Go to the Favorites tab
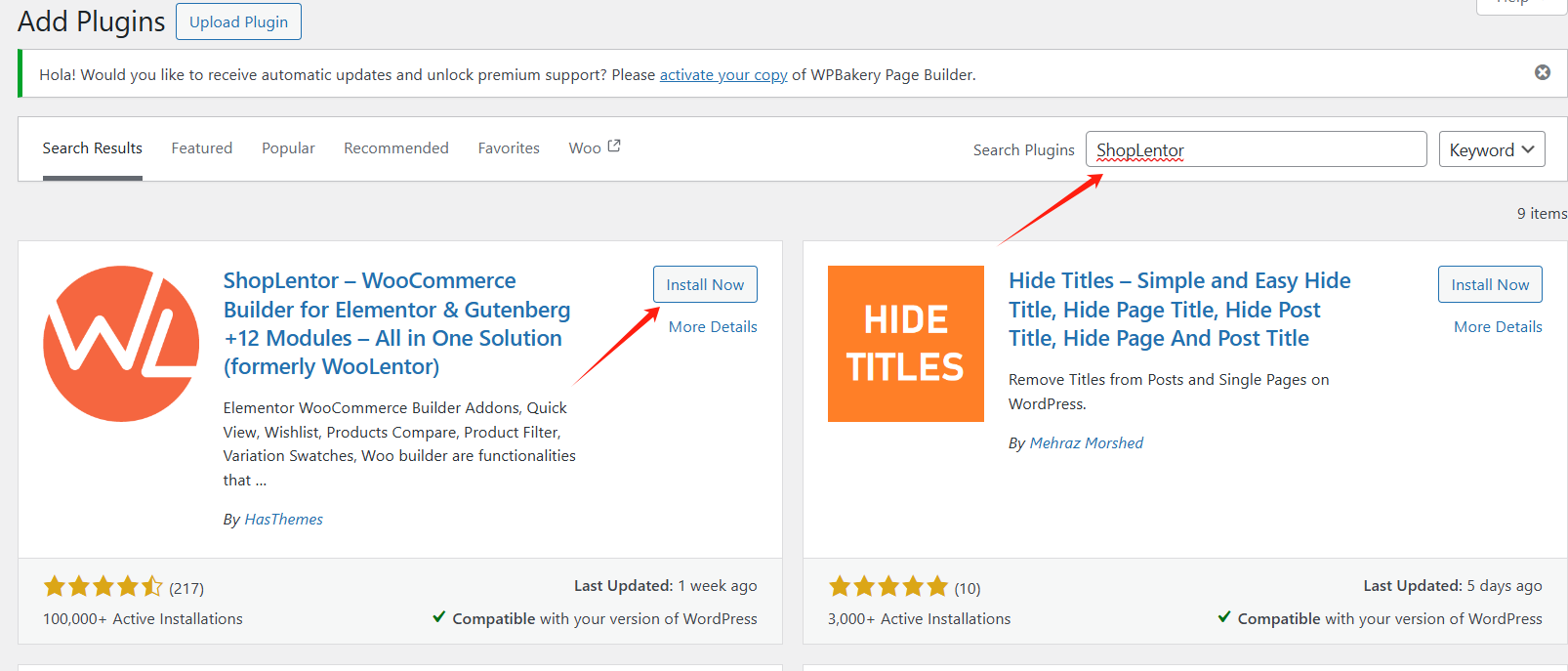Screen dimensions: 1568x671 click(509, 148)
